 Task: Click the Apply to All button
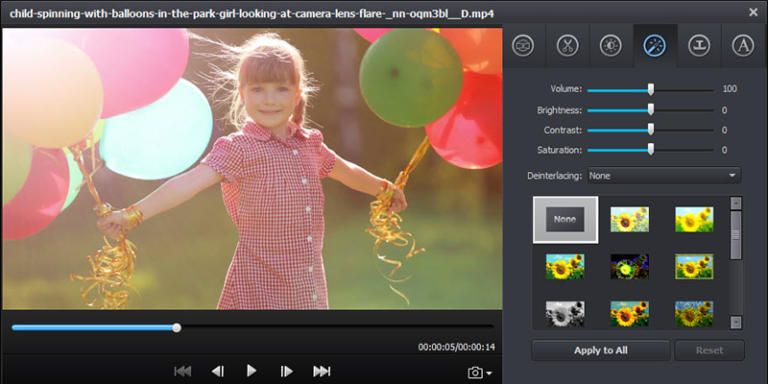600,350
